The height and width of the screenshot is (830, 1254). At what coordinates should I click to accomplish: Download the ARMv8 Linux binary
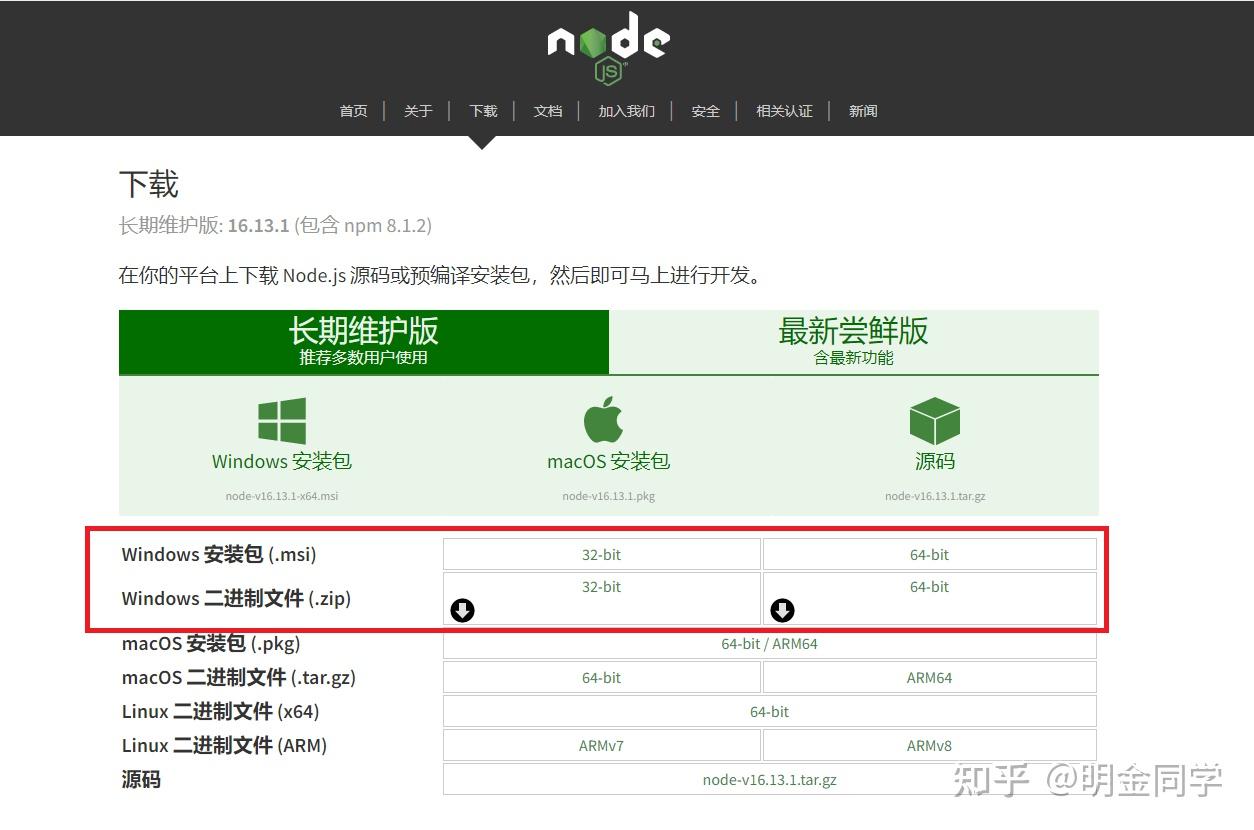pyautogui.click(x=929, y=745)
